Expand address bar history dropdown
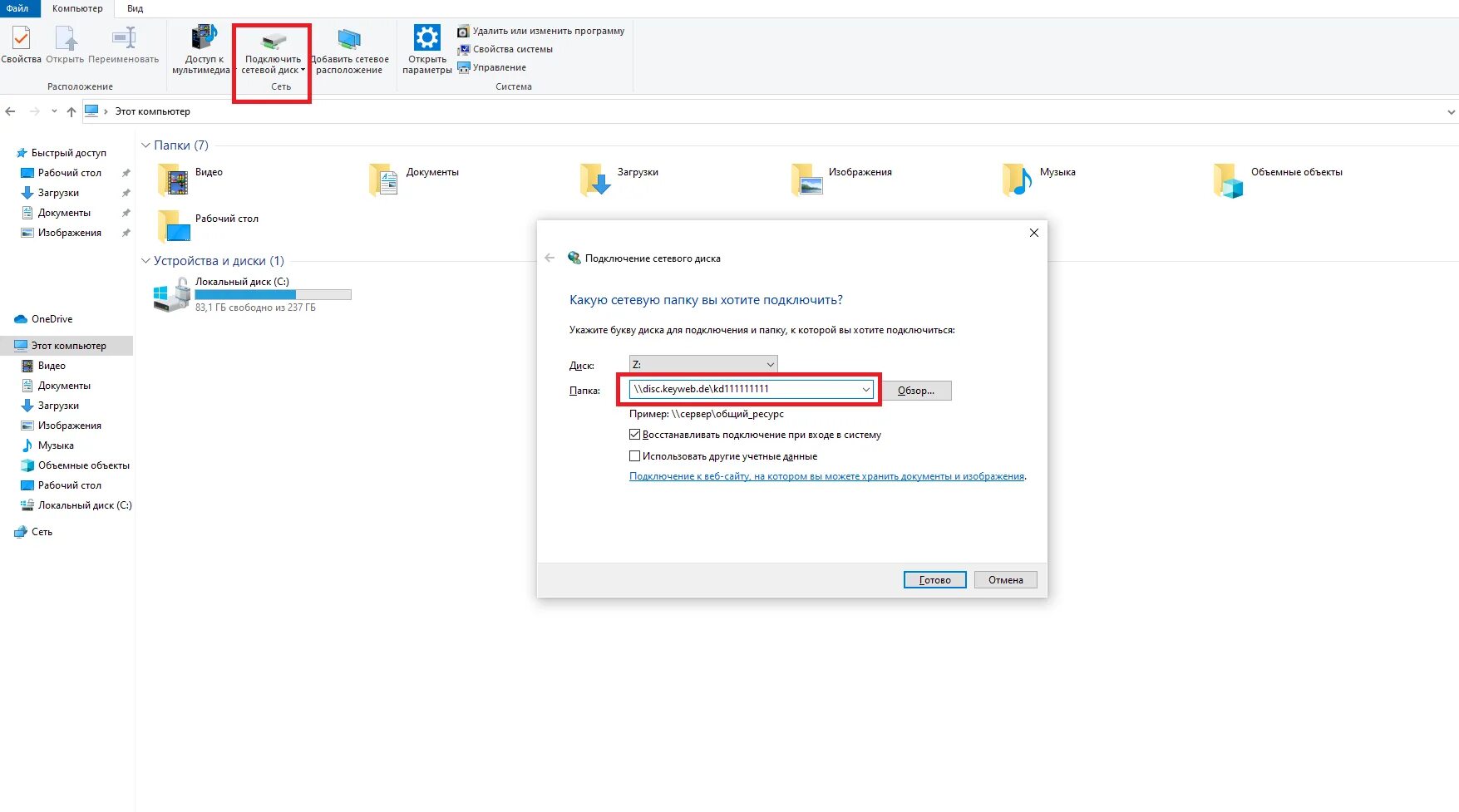Viewport: 1459px width, 812px height. (1452, 111)
